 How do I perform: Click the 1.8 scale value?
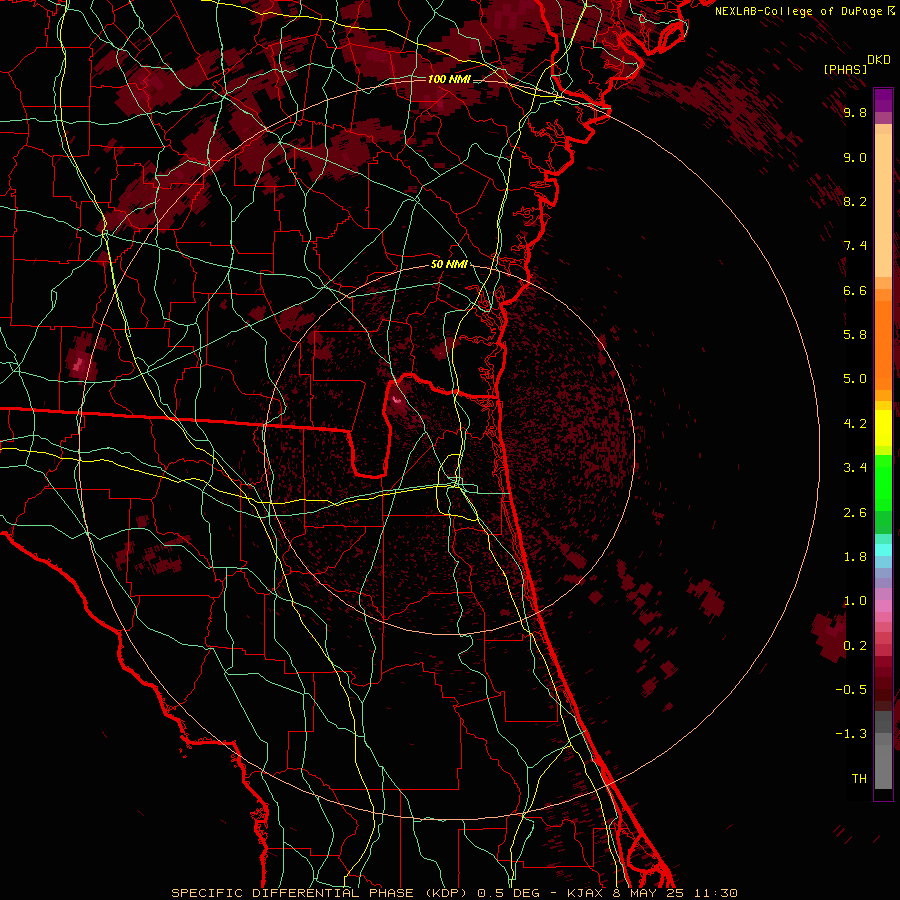[855, 557]
